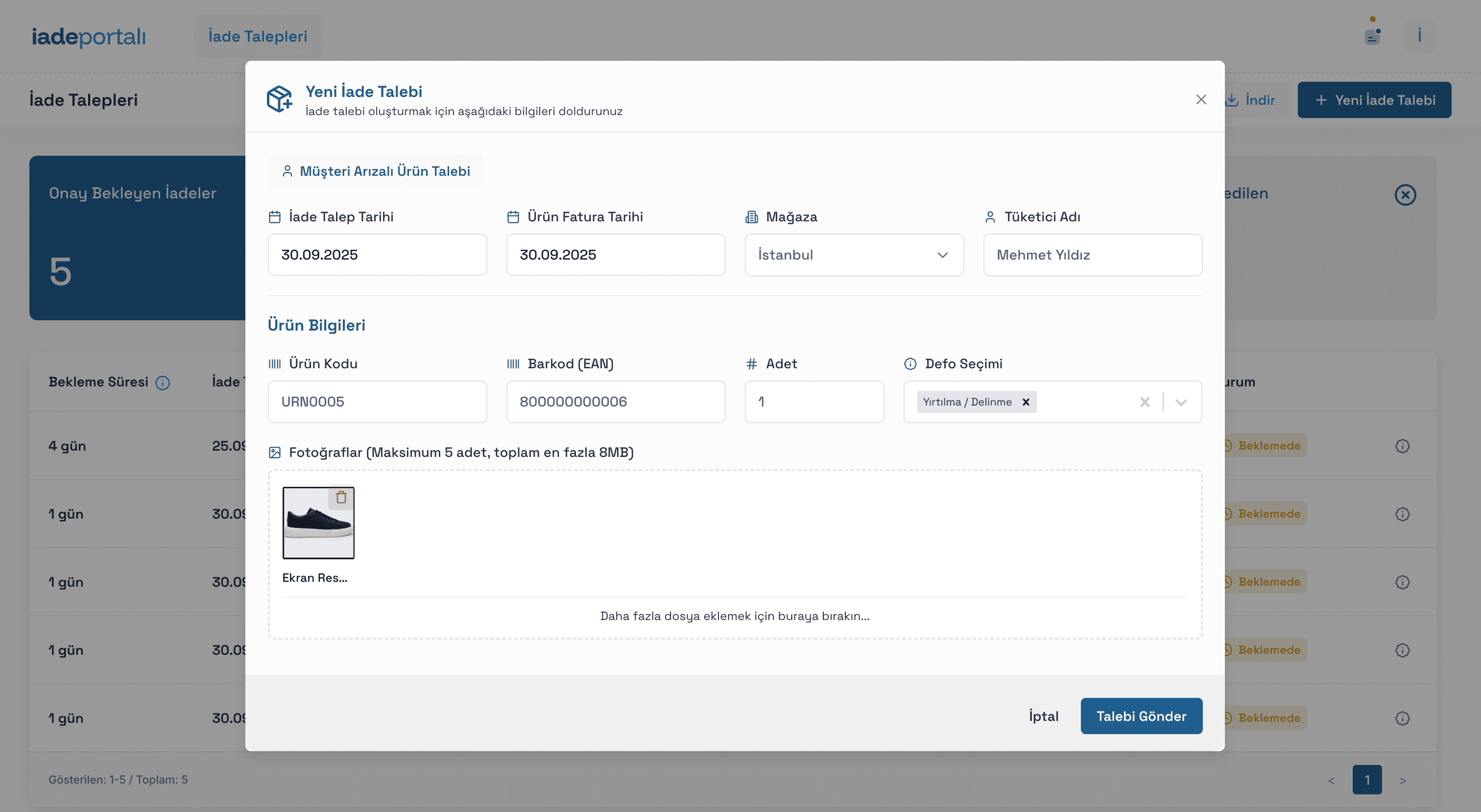Cancel the request with İptal
Image resolution: width=1481 pixels, height=812 pixels.
1044,716
